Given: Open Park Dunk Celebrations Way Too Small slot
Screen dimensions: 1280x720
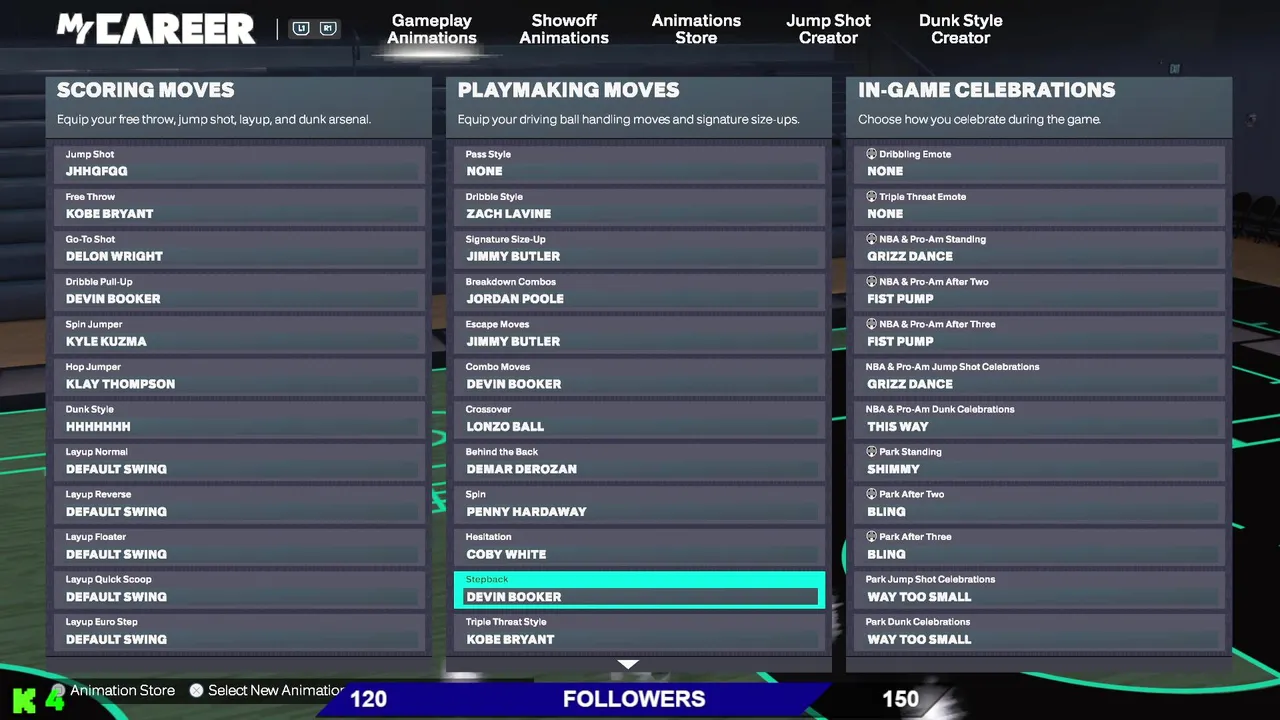Looking at the screenshot, I should [1040, 632].
